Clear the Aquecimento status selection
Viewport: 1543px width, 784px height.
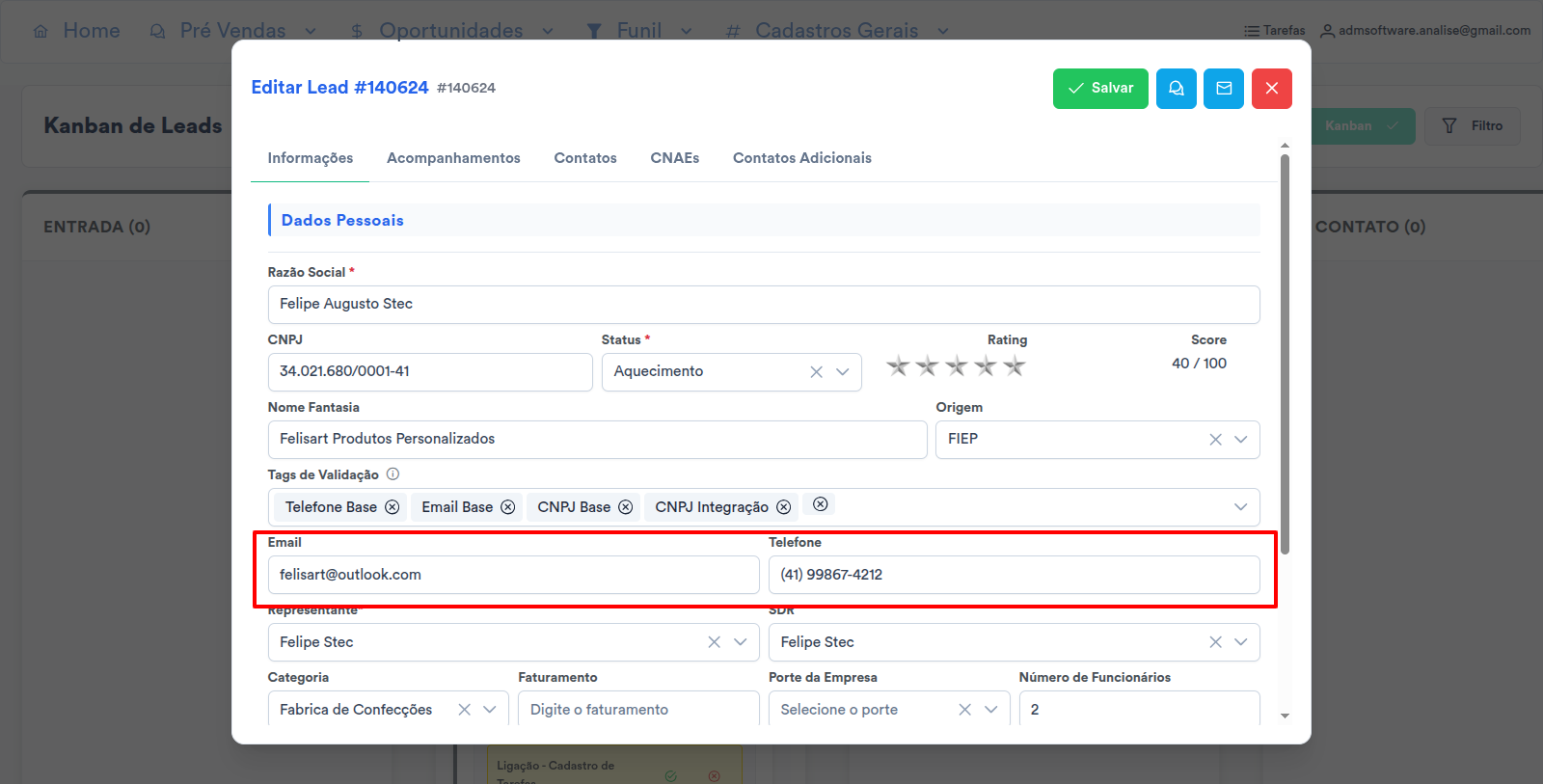tap(816, 372)
